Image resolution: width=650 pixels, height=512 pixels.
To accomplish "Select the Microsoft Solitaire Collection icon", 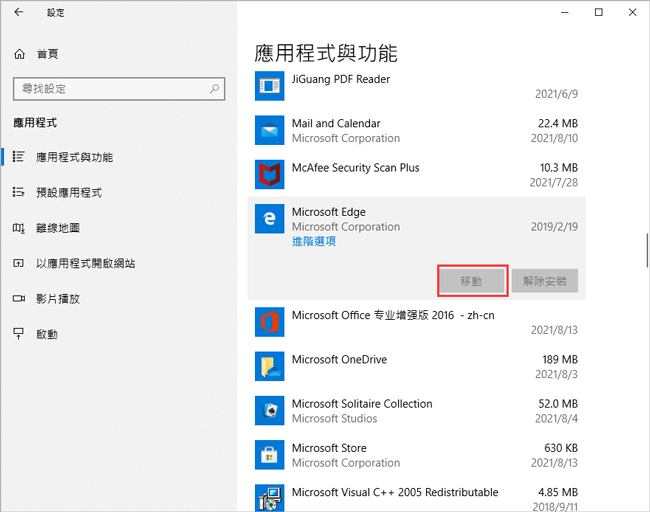I will 269,411.
